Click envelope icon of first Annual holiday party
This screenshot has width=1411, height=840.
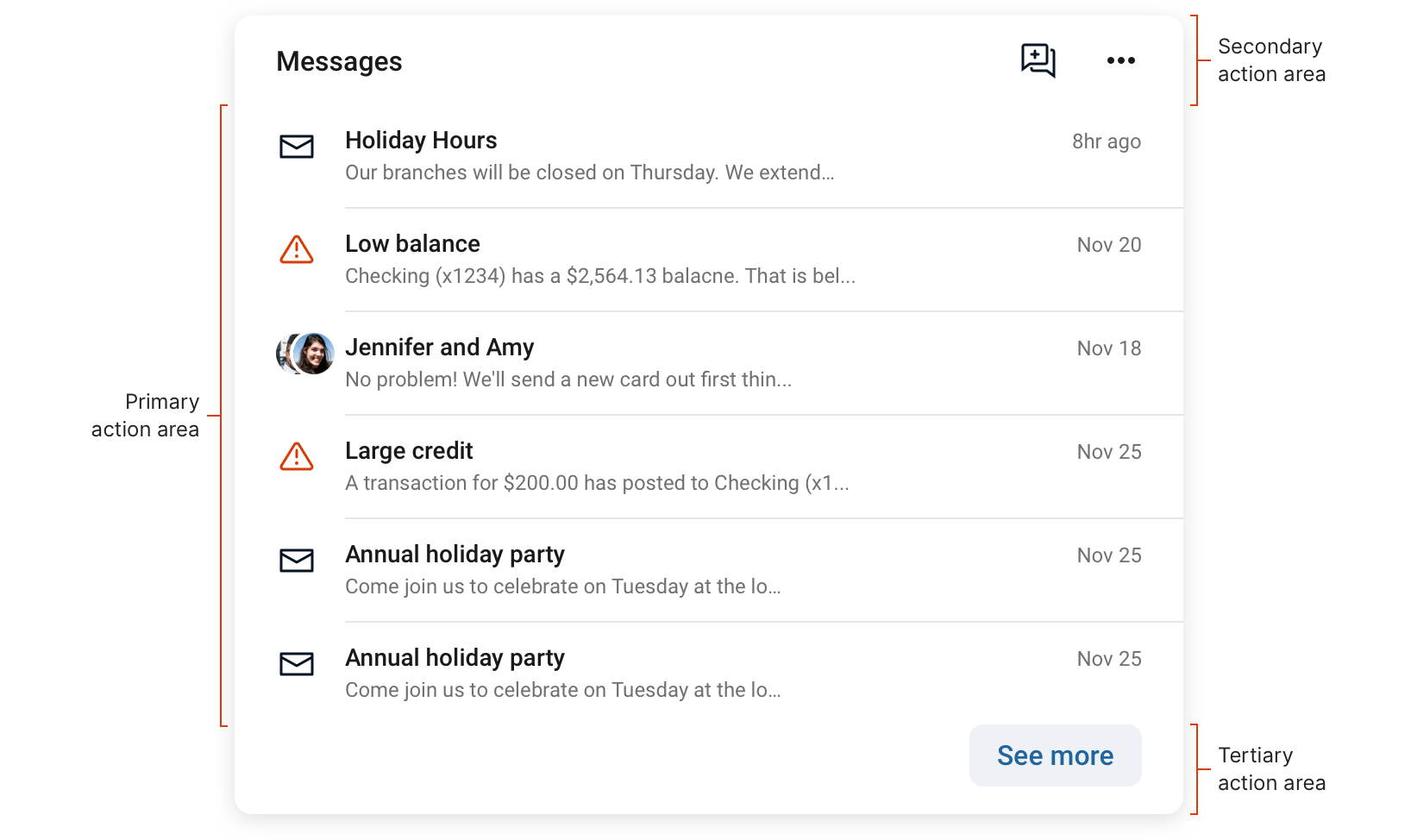coord(297,561)
